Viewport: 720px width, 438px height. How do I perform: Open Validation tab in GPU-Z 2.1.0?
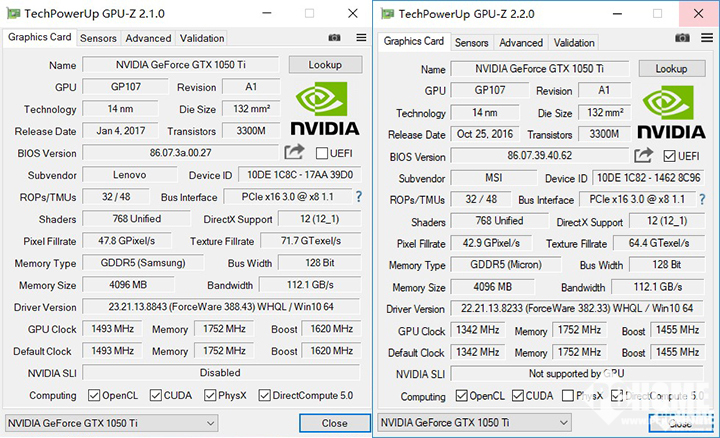coord(202,38)
